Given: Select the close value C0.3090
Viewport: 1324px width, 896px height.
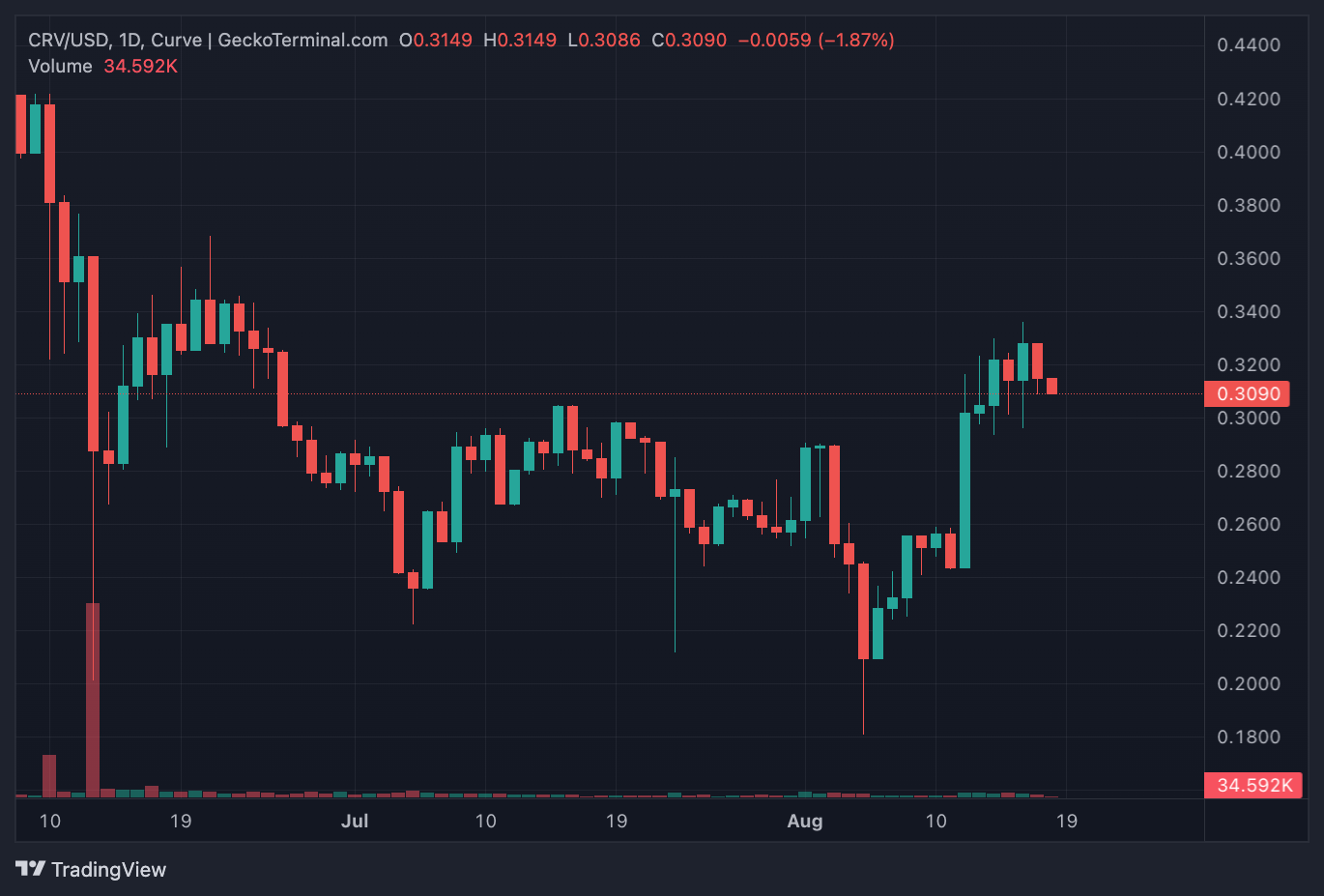Looking at the screenshot, I should (x=689, y=40).
